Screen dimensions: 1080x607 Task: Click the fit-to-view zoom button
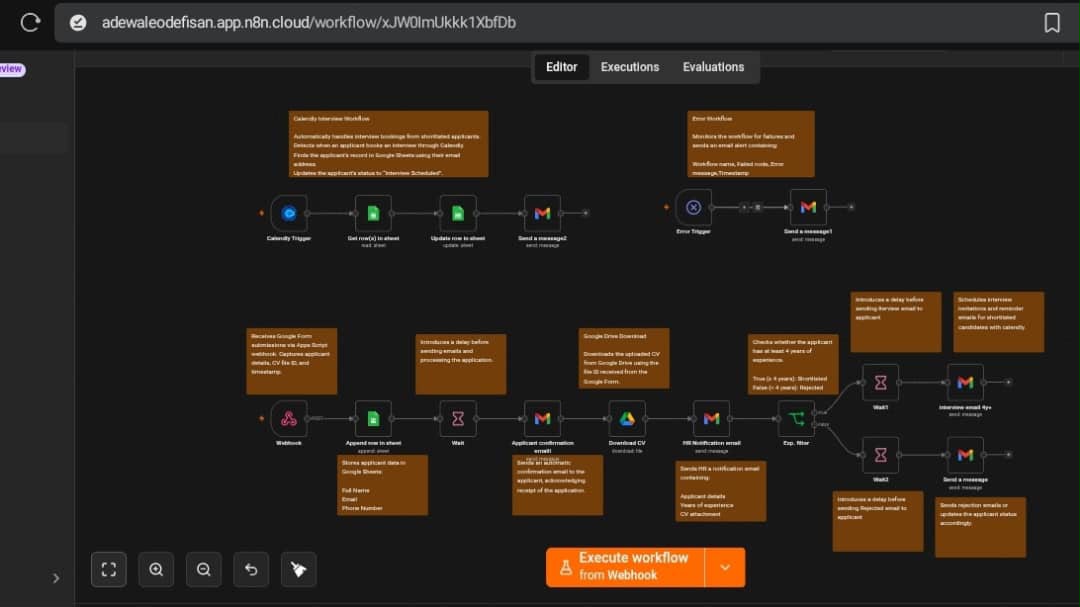(x=109, y=569)
